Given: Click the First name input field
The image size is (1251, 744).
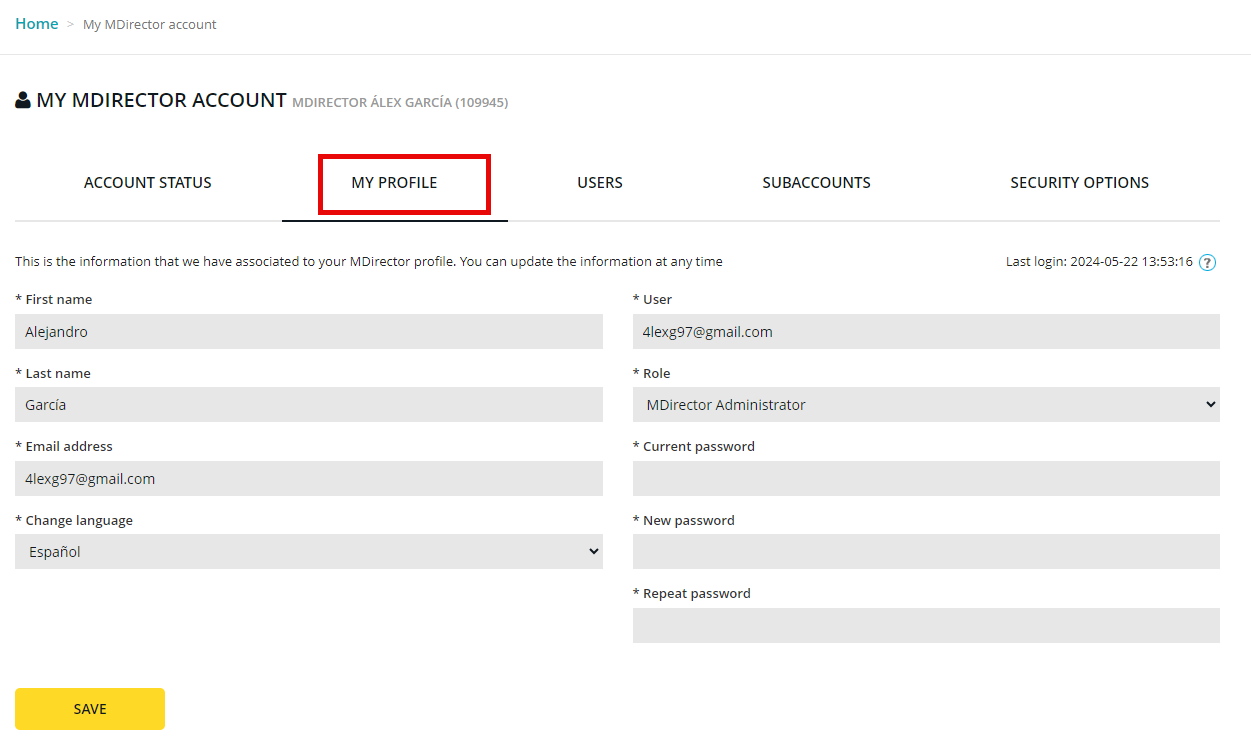Looking at the screenshot, I should (308, 332).
